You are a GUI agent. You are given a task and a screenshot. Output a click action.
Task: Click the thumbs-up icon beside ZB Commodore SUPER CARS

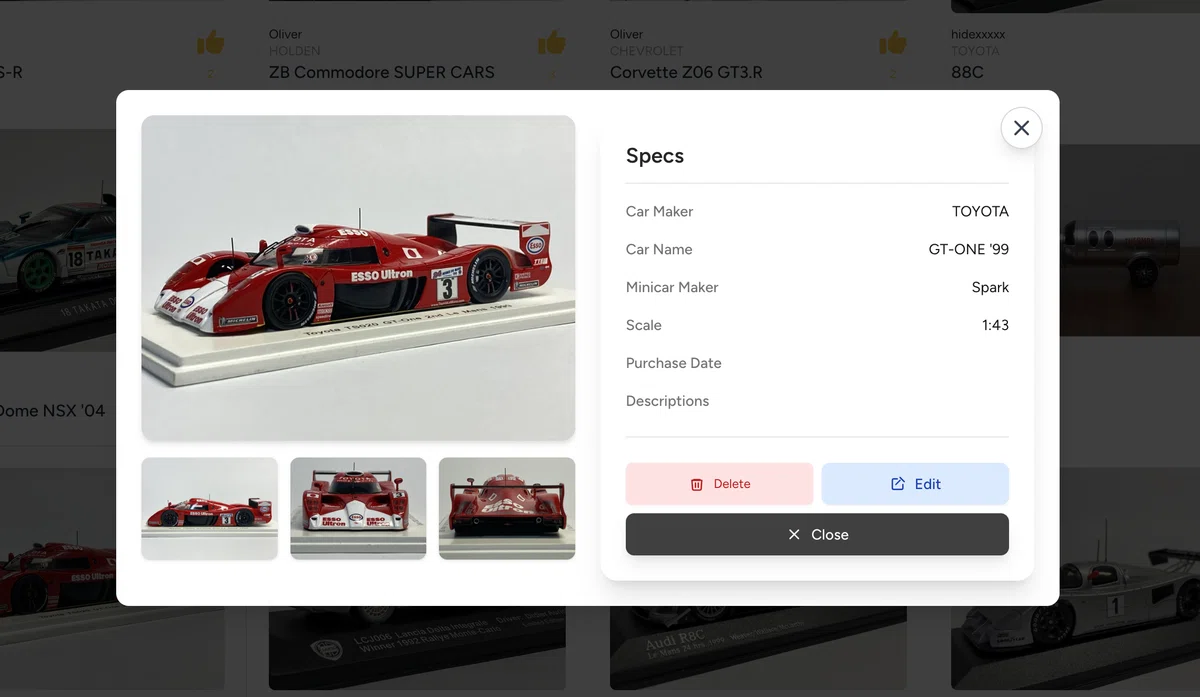click(552, 43)
